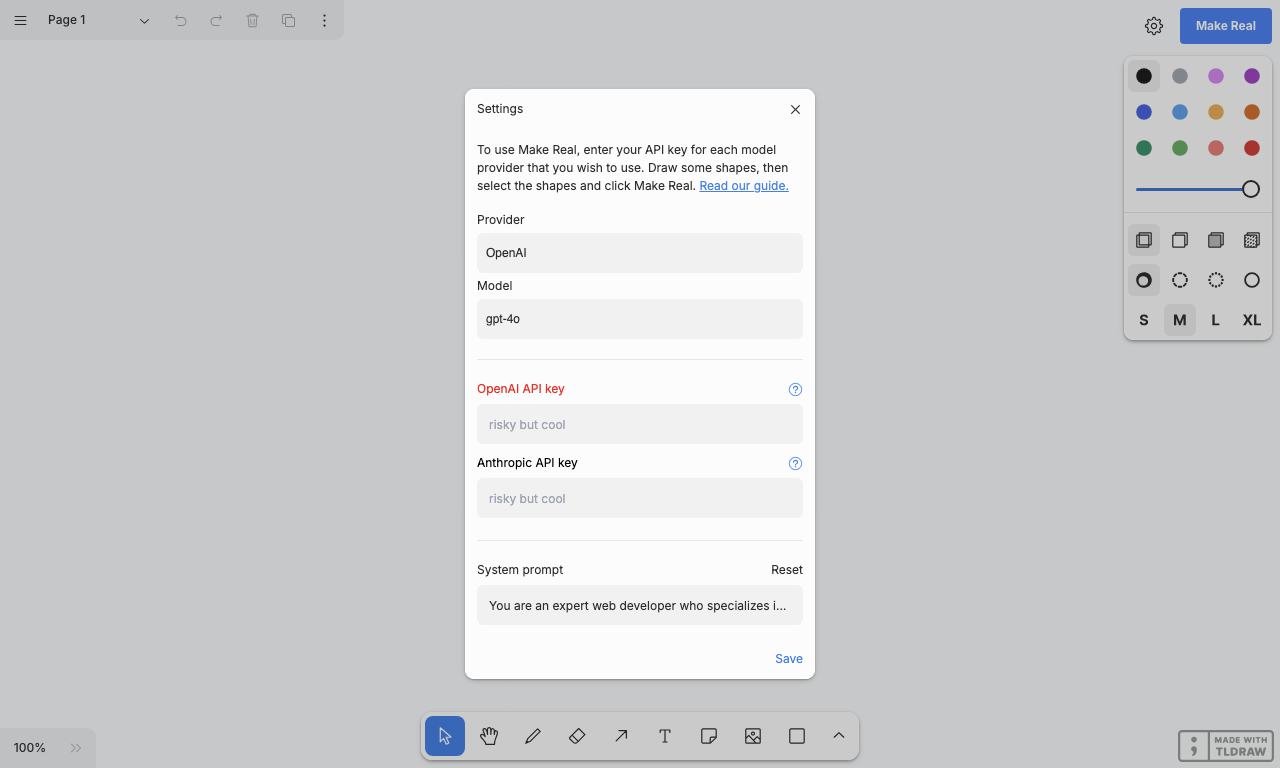
Task: Select the Hand tool in the toolbar
Action: pos(489,736)
